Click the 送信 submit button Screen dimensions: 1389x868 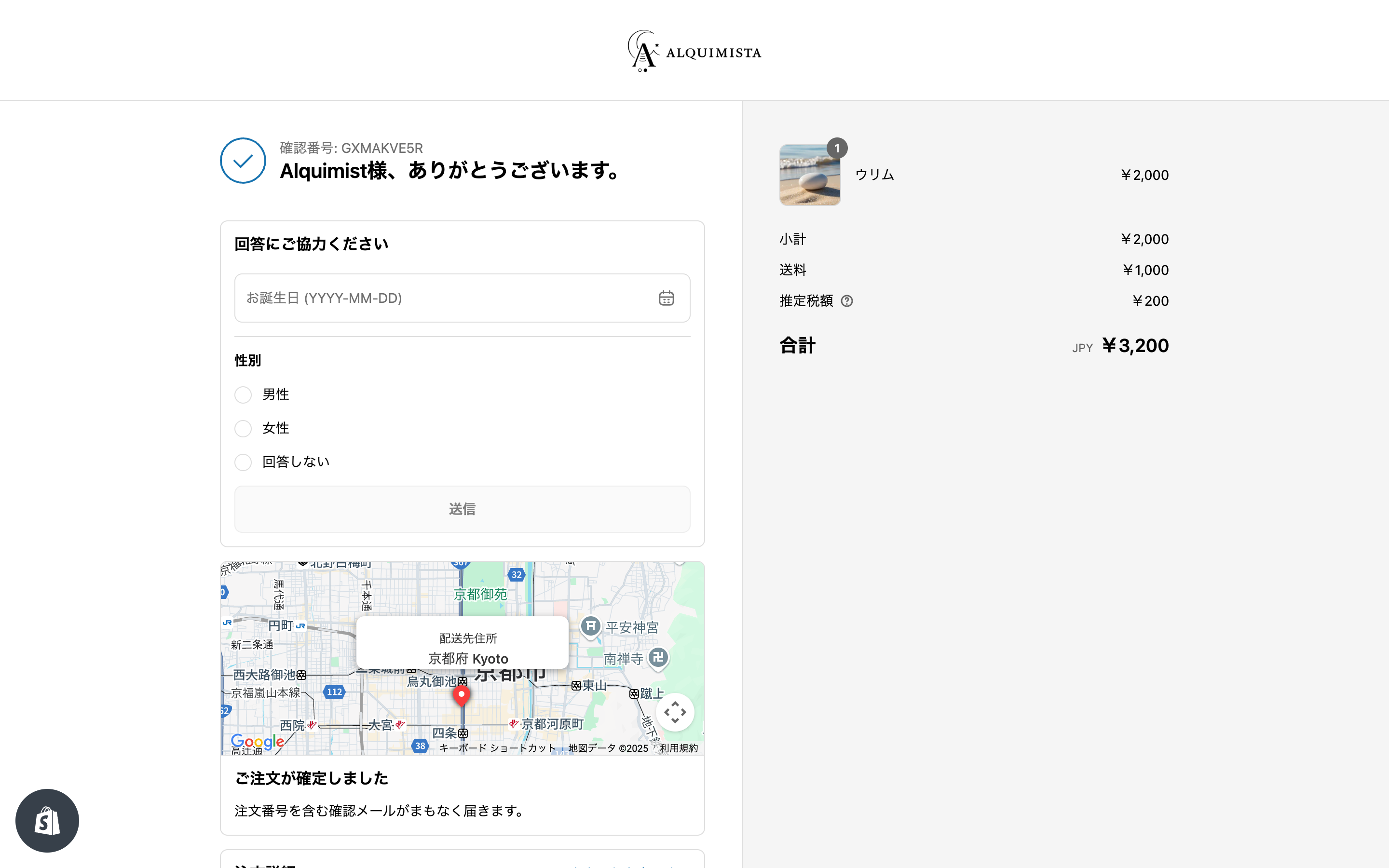[462, 509]
